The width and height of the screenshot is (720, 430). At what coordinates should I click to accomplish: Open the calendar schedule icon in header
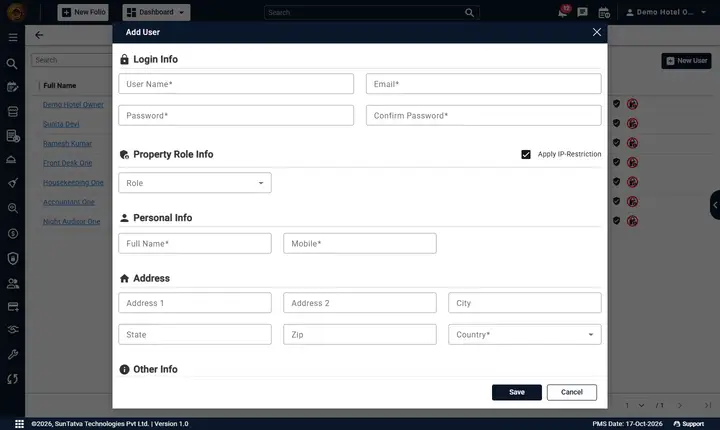604,12
